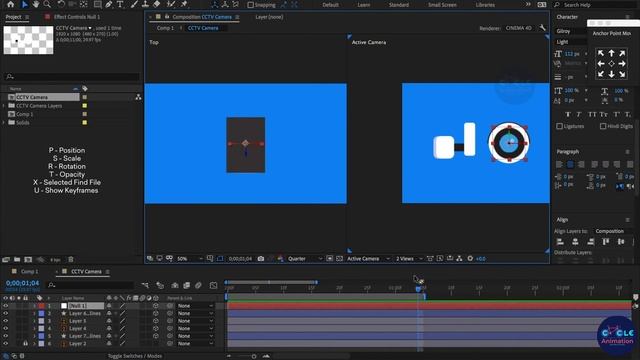The image size is (640, 360).
Task: Create new folder in Project panel
Action: coord(17,260)
